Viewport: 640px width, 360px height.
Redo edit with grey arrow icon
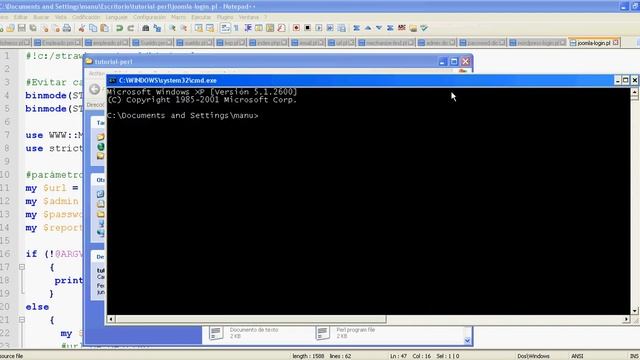[x=131, y=28]
